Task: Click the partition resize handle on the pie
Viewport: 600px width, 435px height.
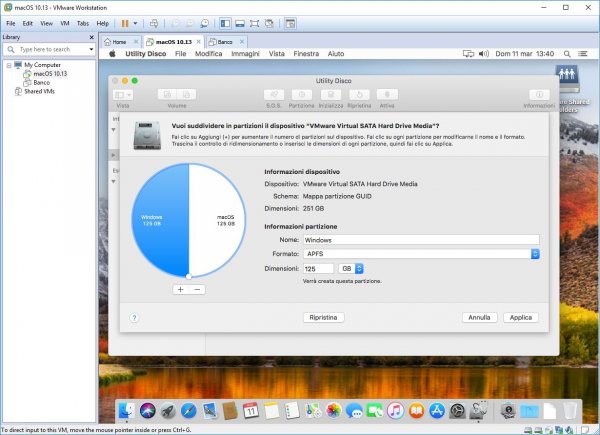Action: click(x=188, y=276)
